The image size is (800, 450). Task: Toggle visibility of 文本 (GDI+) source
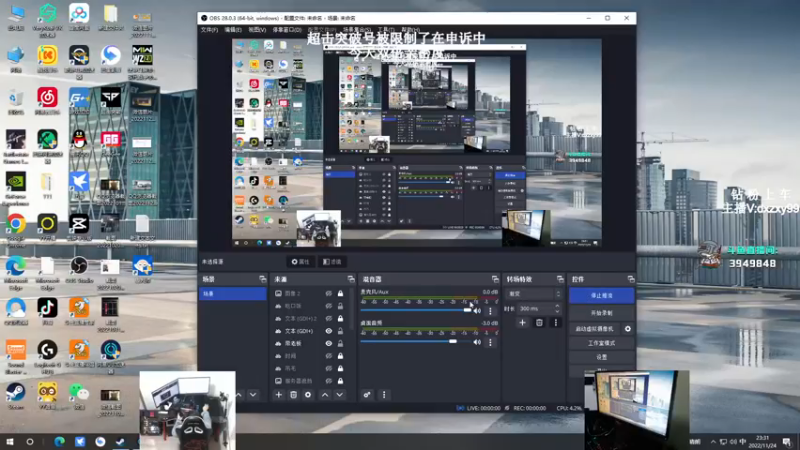[x=329, y=331]
